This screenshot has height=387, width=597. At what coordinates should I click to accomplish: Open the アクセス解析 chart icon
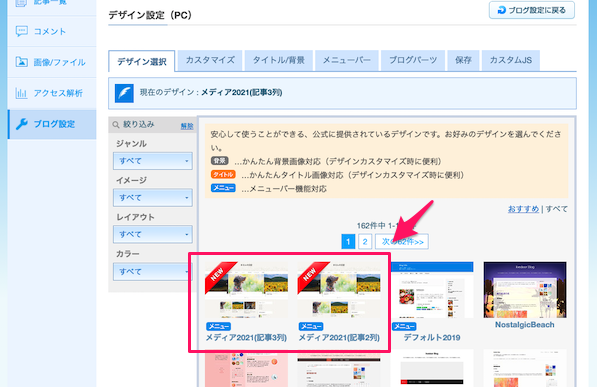click(x=21, y=93)
